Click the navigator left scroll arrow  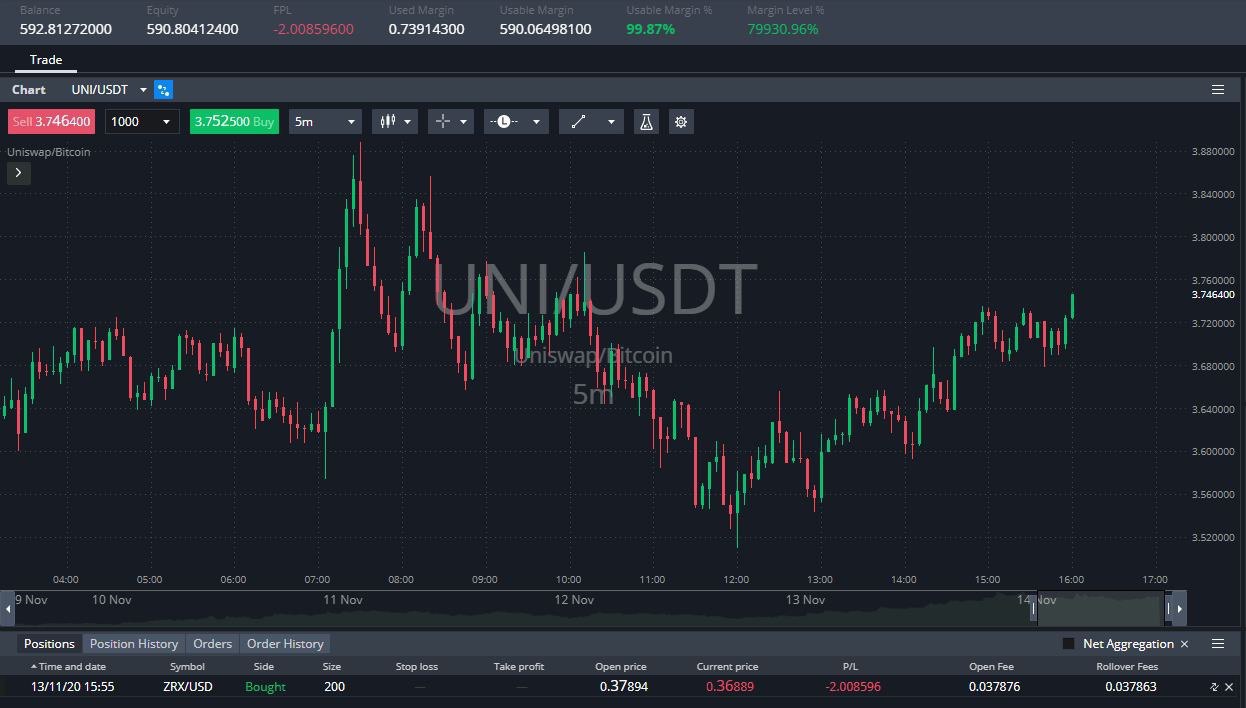[x=8, y=608]
